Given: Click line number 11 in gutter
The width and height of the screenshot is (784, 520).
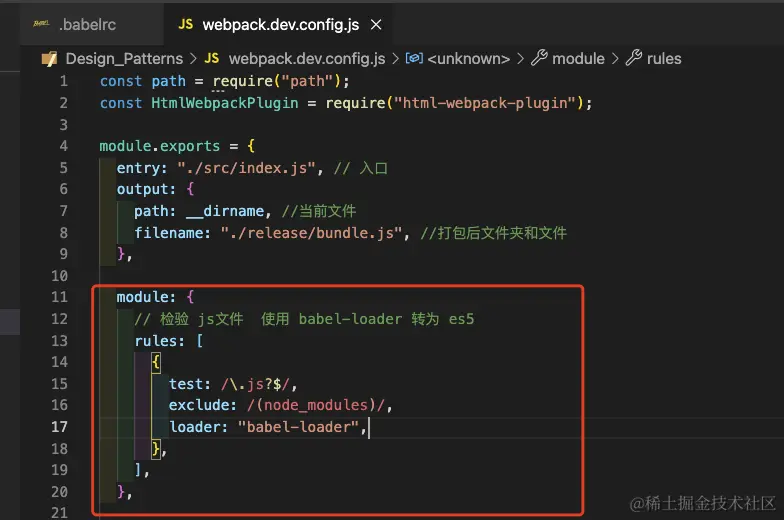Looking at the screenshot, I should [60, 297].
